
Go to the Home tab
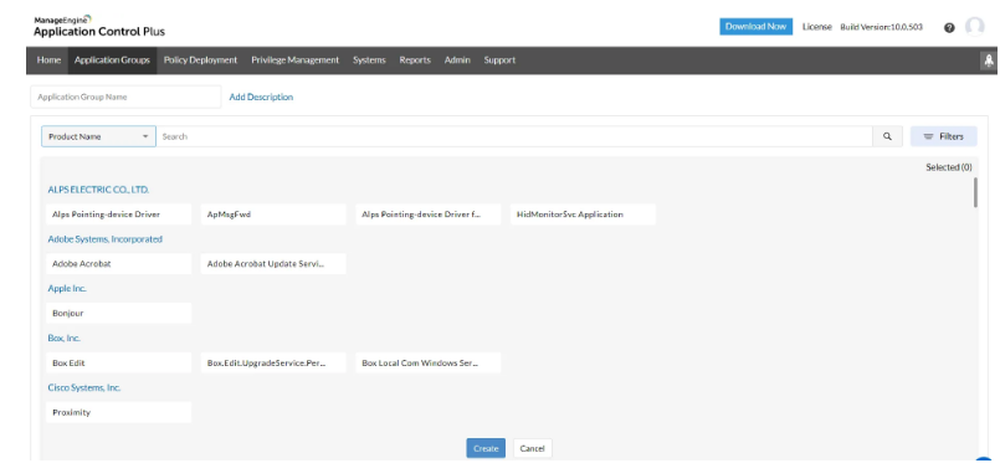pyautogui.click(x=49, y=60)
